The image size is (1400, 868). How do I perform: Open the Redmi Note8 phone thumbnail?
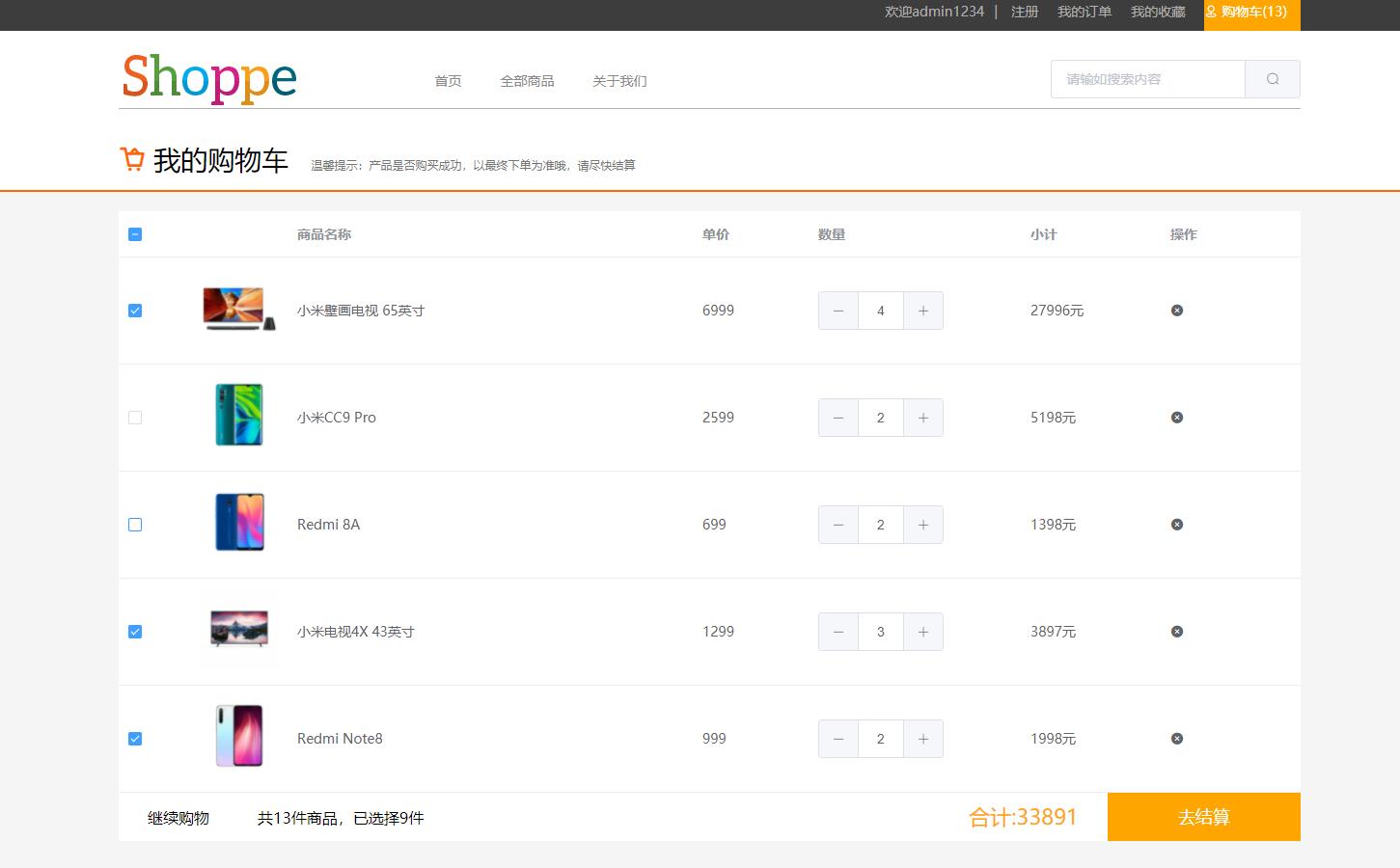tap(239, 736)
